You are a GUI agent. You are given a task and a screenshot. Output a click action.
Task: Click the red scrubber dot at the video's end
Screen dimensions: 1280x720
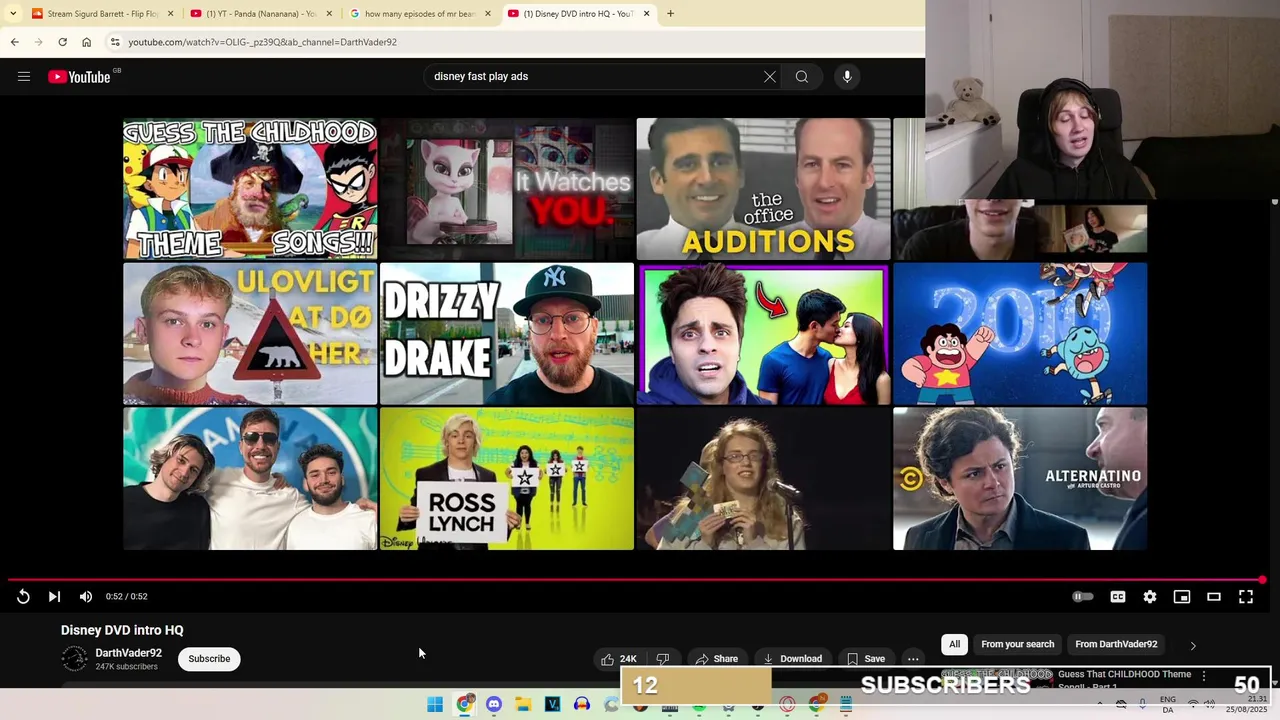click(1263, 580)
